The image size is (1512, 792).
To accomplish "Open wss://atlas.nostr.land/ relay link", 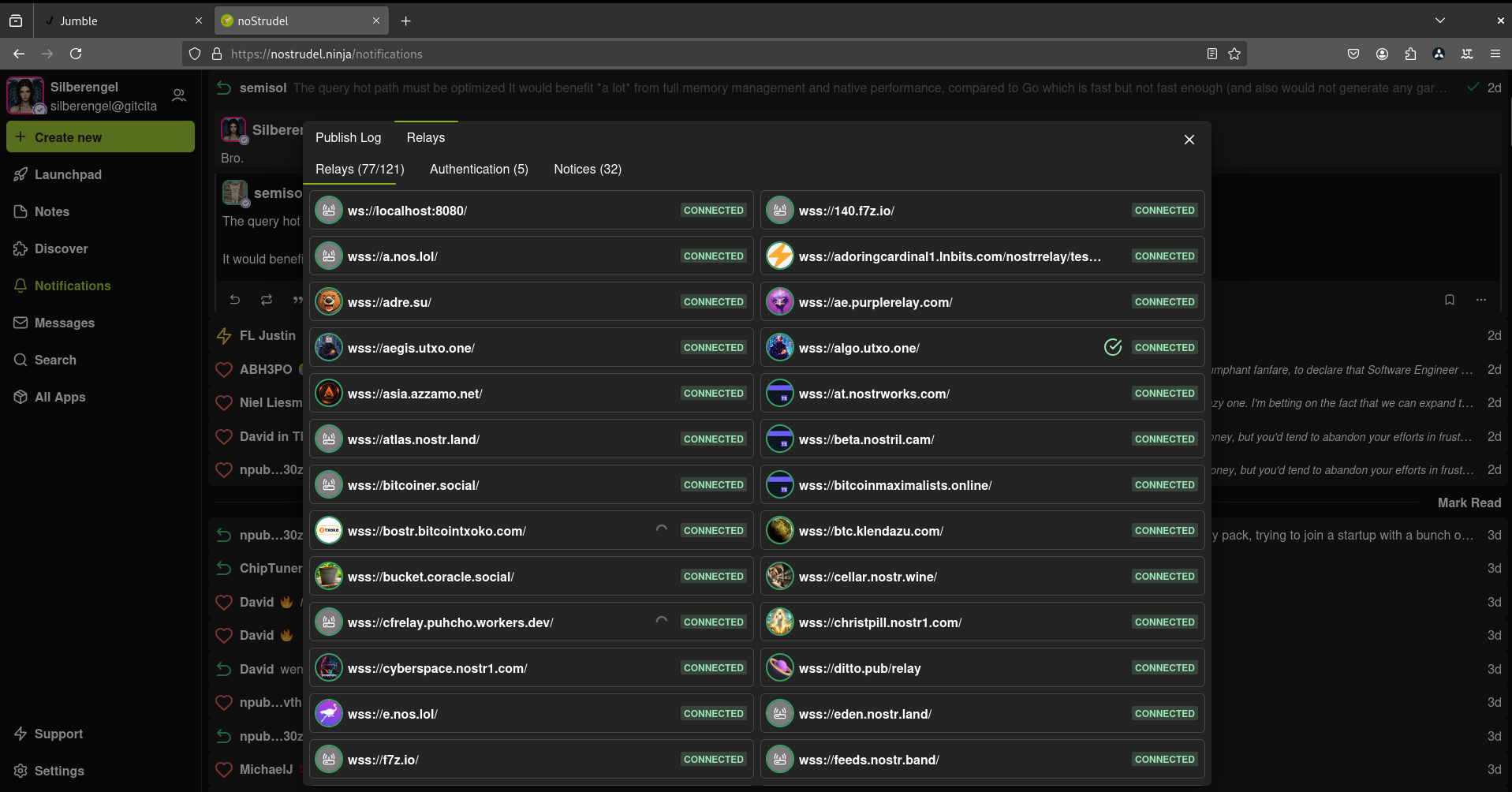I will 413,439.
